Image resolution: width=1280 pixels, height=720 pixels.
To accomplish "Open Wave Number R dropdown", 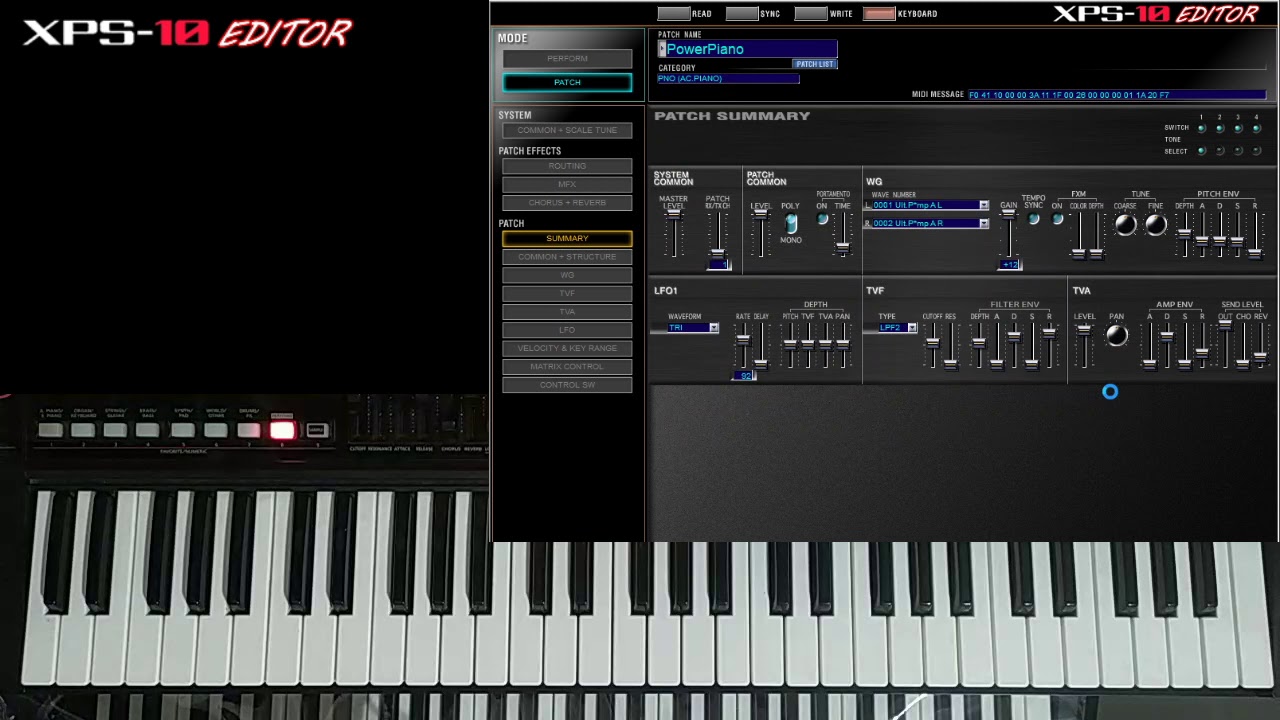I will click(x=984, y=224).
